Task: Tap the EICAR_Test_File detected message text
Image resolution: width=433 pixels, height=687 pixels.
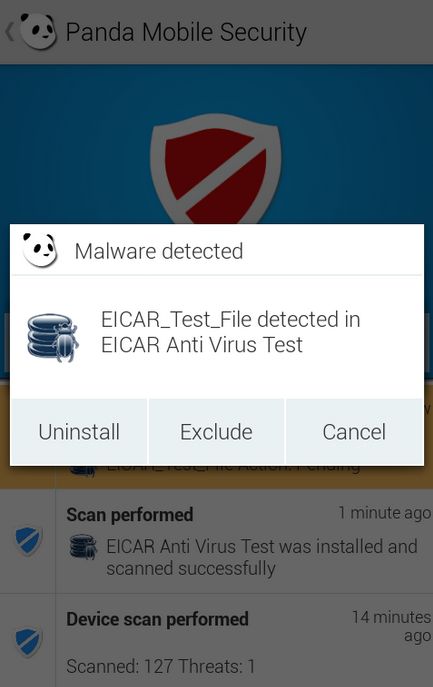Action: click(x=231, y=332)
